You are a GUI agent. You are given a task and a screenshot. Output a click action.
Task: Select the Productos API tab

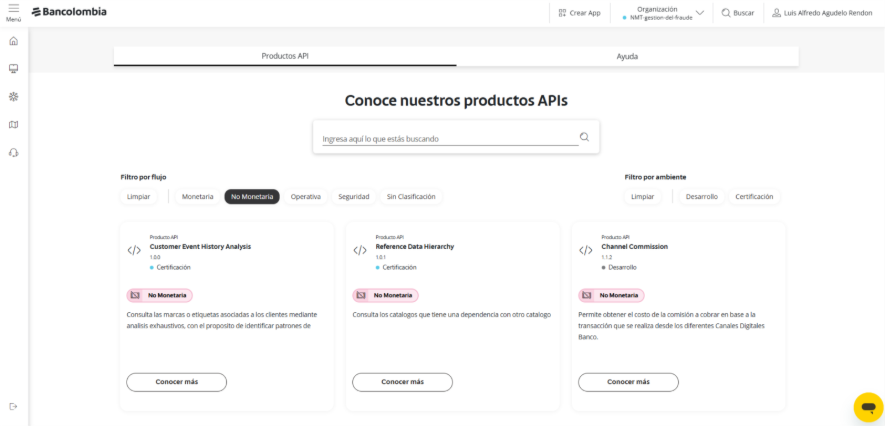(285, 57)
